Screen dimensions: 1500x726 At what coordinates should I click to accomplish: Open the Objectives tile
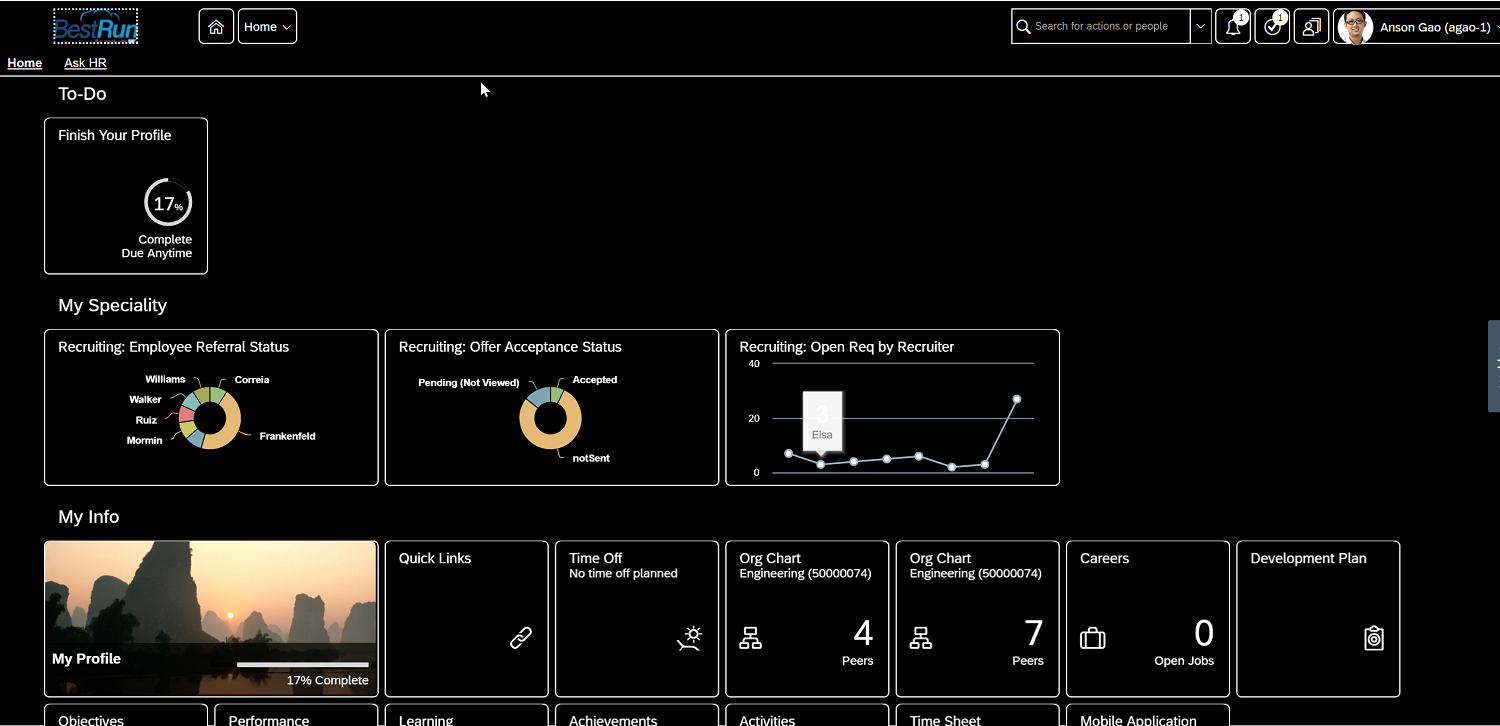(x=126, y=715)
